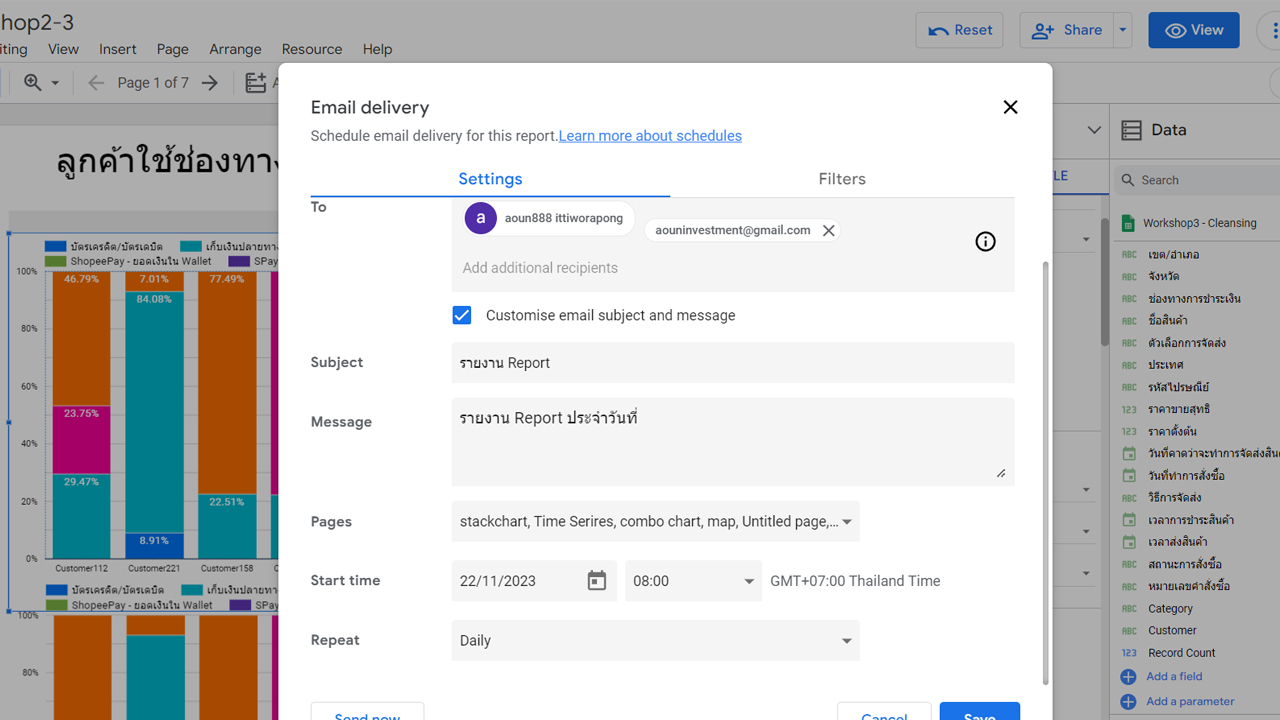The width and height of the screenshot is (1280, 720).
Task: Click the ABC icon beside Category field
Action: [1129, 609]
